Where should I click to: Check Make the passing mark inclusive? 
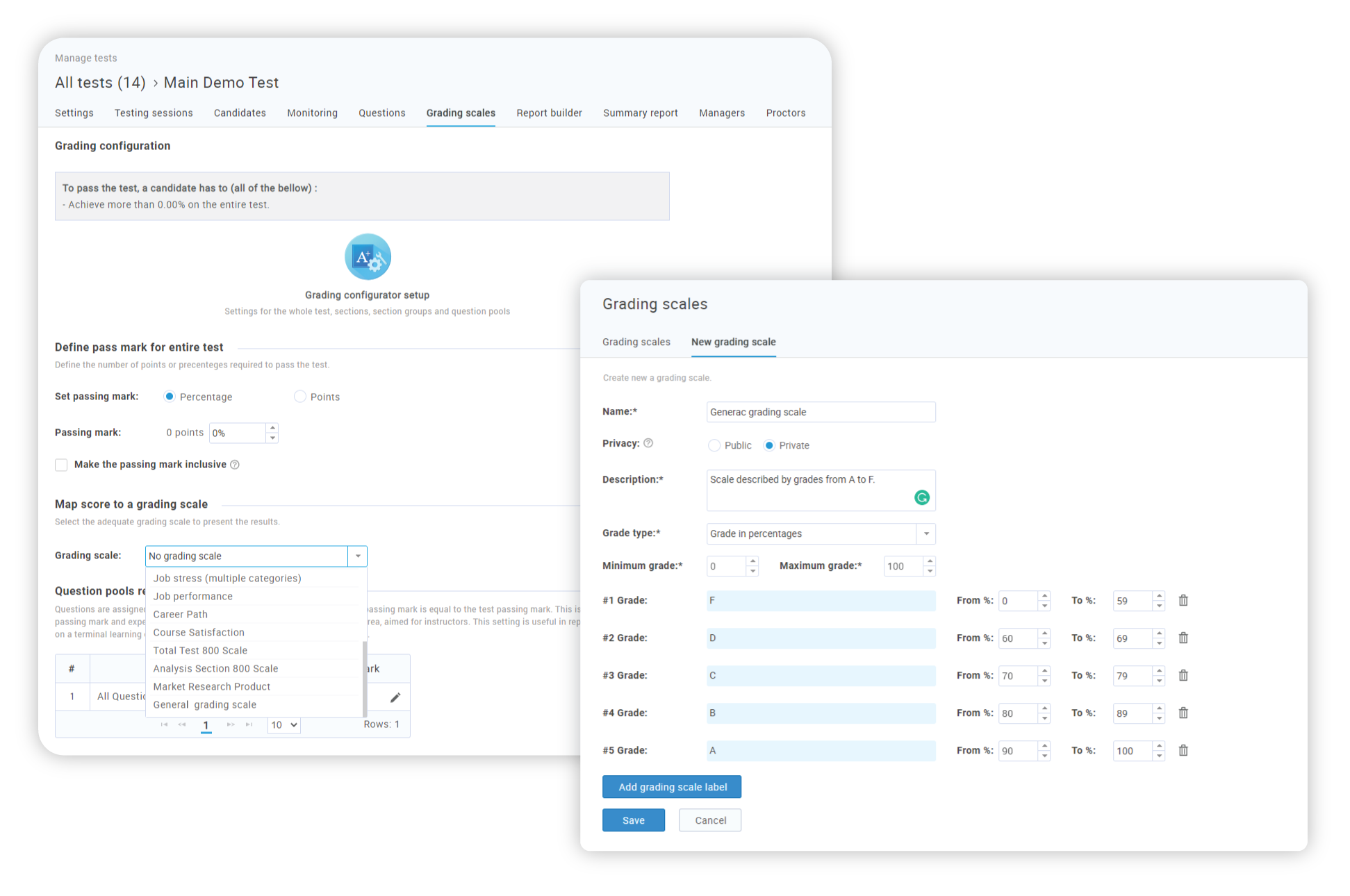62,465
